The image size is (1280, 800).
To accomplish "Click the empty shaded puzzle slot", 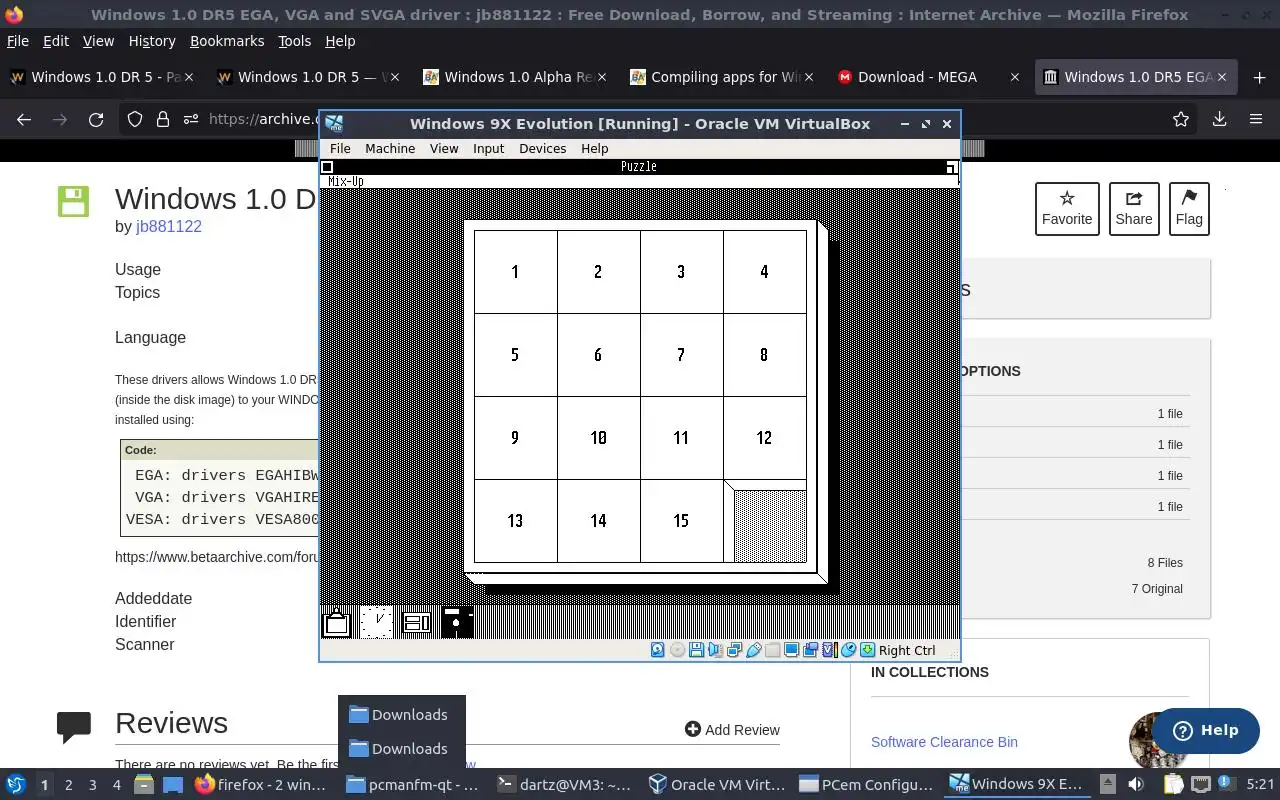I will coord(769,526).
